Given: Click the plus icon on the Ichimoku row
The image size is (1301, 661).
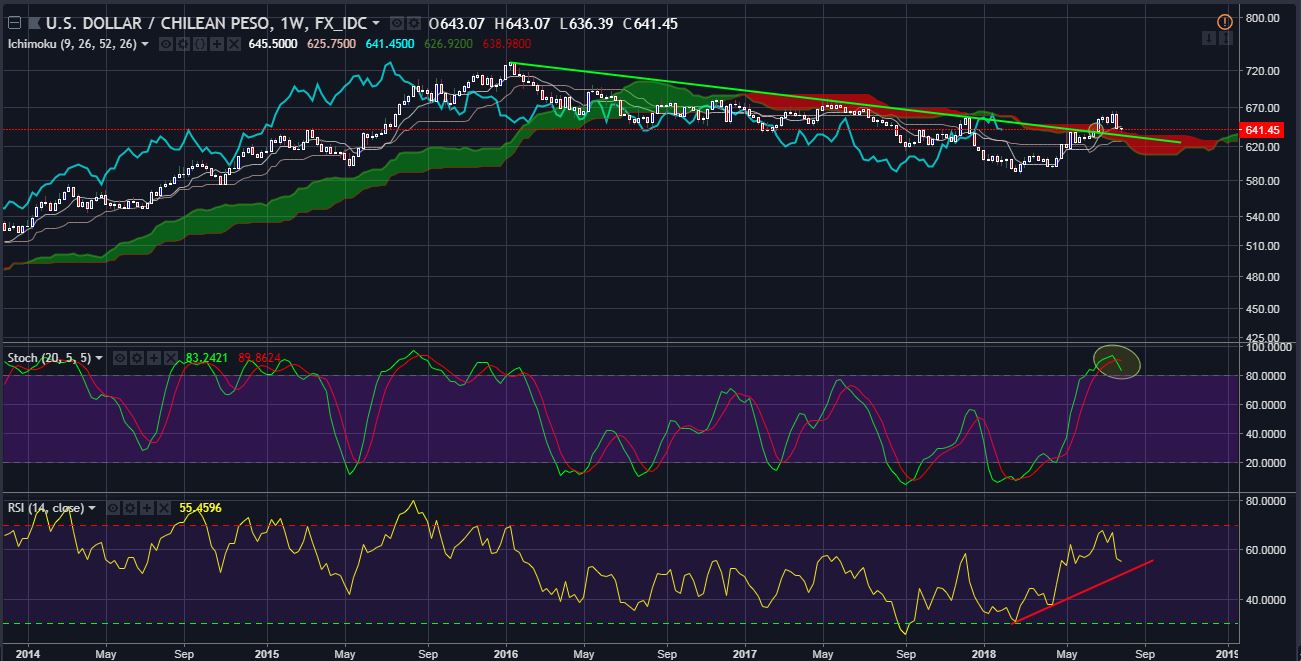Looking at the screenshot, I should [216, 44].
